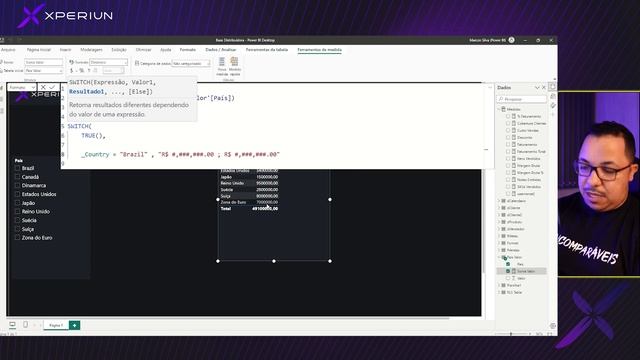Select the Total row in the table
Viewport: 640px width, 360px height.
click(249, 209)
